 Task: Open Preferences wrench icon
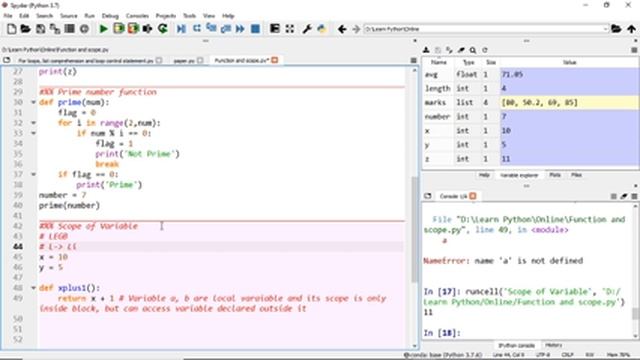tap(307, 29)
